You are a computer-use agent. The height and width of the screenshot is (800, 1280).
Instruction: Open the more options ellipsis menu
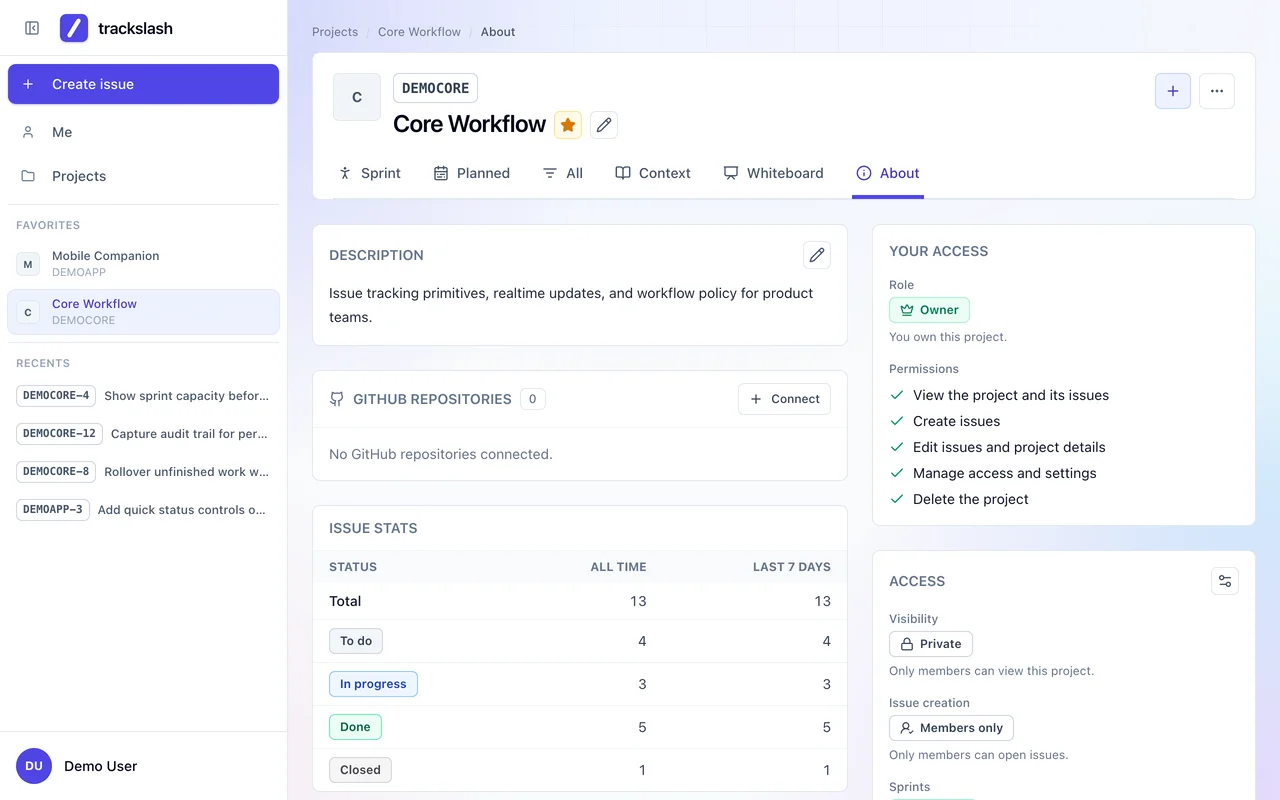tap(1217, 91)
